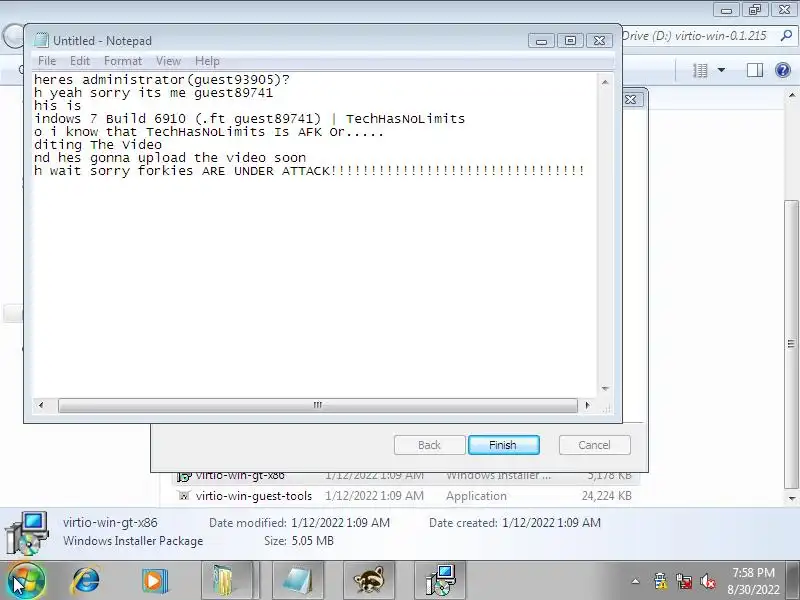Image resolution: width=800 pixels, height=600 pixels.
Task: Open Notepad's Format menu
Action: tap(122, 61)
